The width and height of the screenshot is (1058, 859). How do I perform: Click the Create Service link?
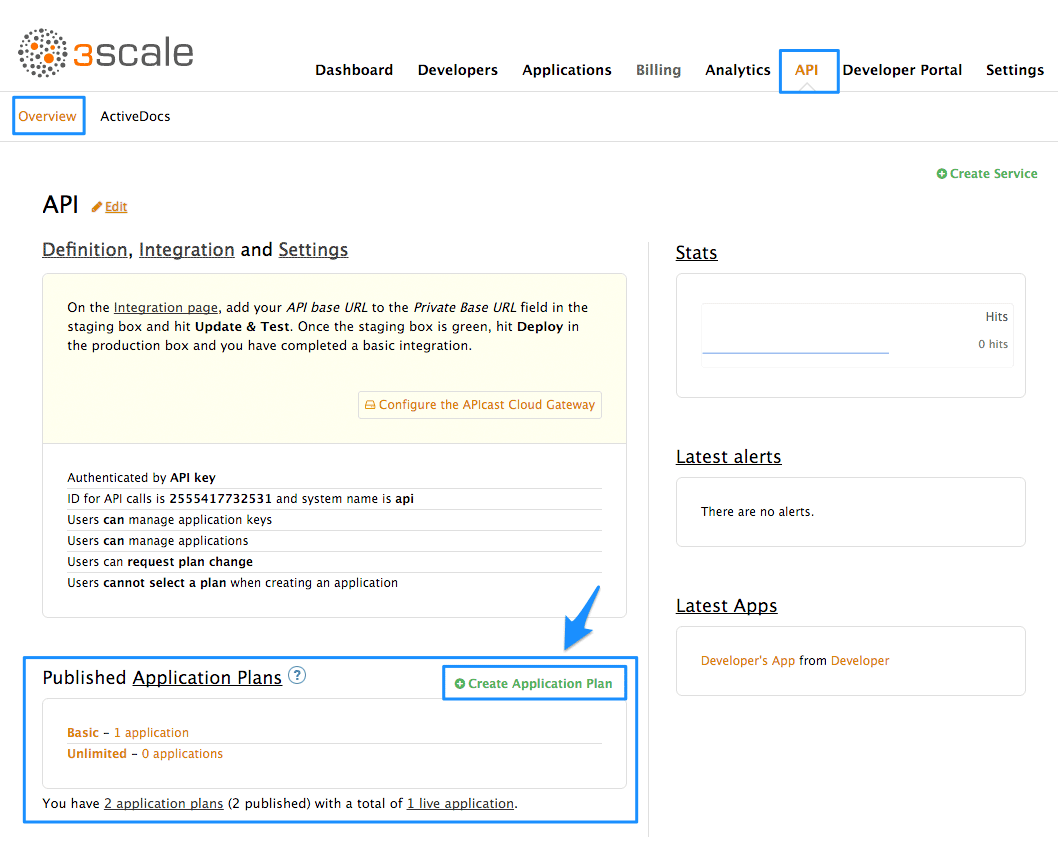pos(986,174)
